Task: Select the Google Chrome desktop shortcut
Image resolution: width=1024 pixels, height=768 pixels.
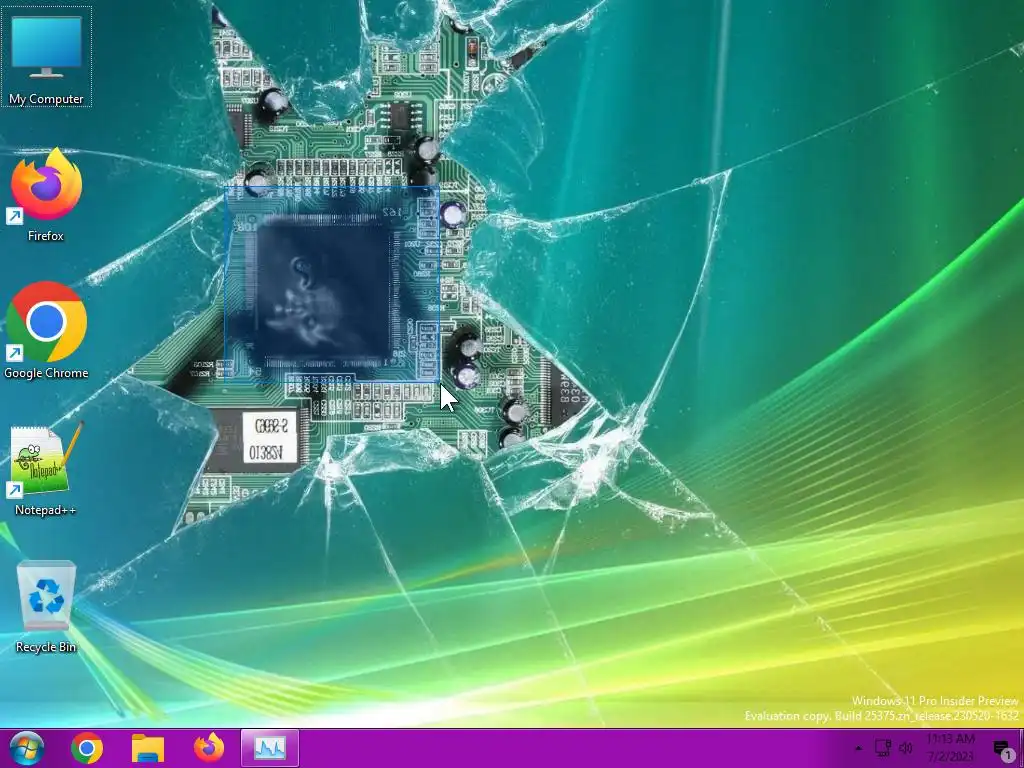Action: pos(46,331)
